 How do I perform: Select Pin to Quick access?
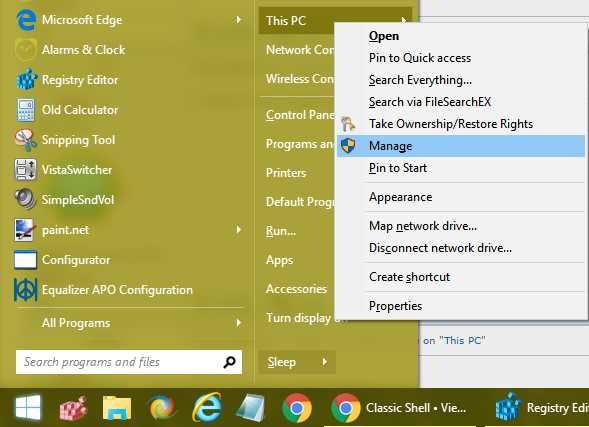coord(461,58)
